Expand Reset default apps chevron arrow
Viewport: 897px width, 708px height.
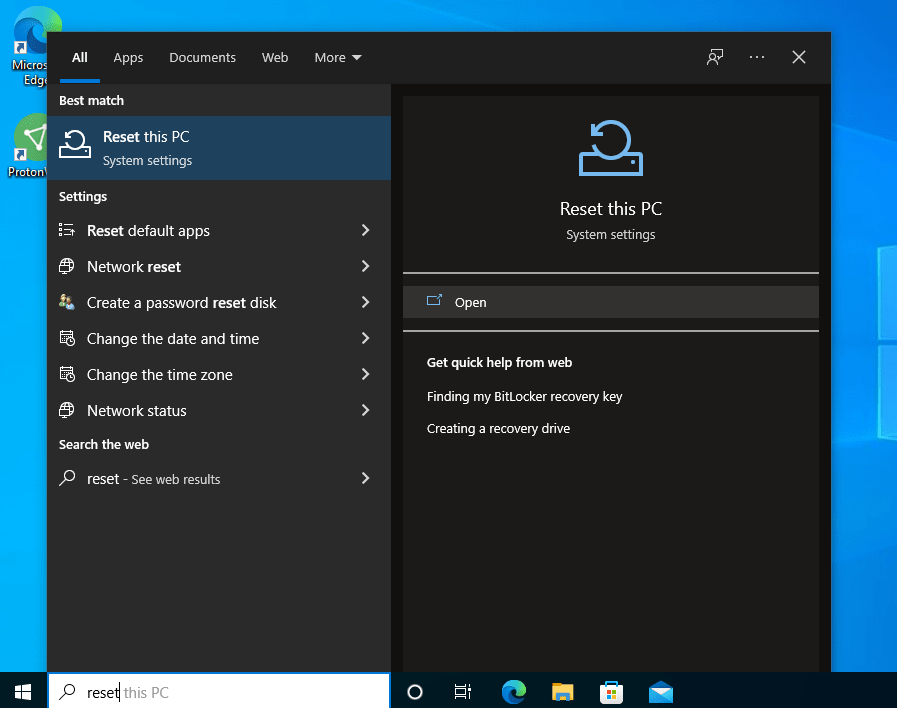(x=365, y=231)
